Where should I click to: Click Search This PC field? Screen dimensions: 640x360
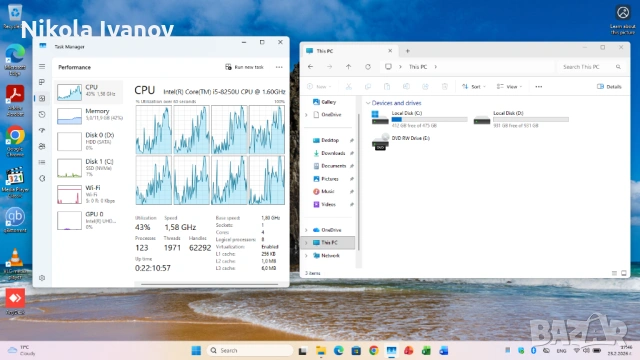coord(591,67)
